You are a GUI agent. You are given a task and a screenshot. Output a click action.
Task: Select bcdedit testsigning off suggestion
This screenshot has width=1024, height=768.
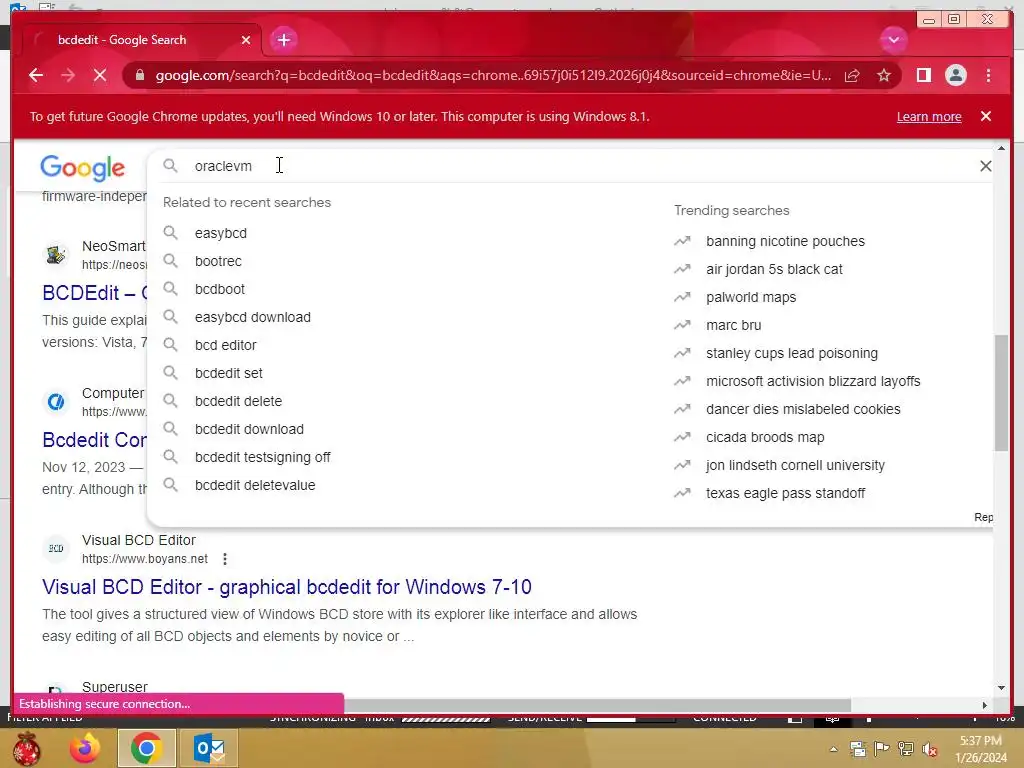[x=263, y=457]
